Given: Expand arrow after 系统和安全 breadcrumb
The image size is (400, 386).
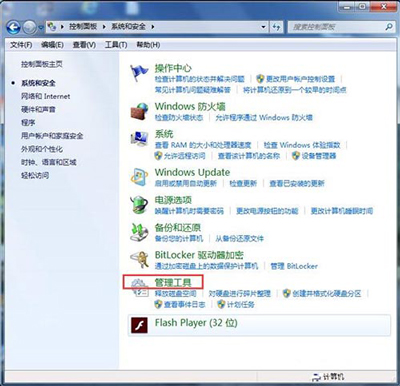Looking at the screenshot, I should click(153, 27).
